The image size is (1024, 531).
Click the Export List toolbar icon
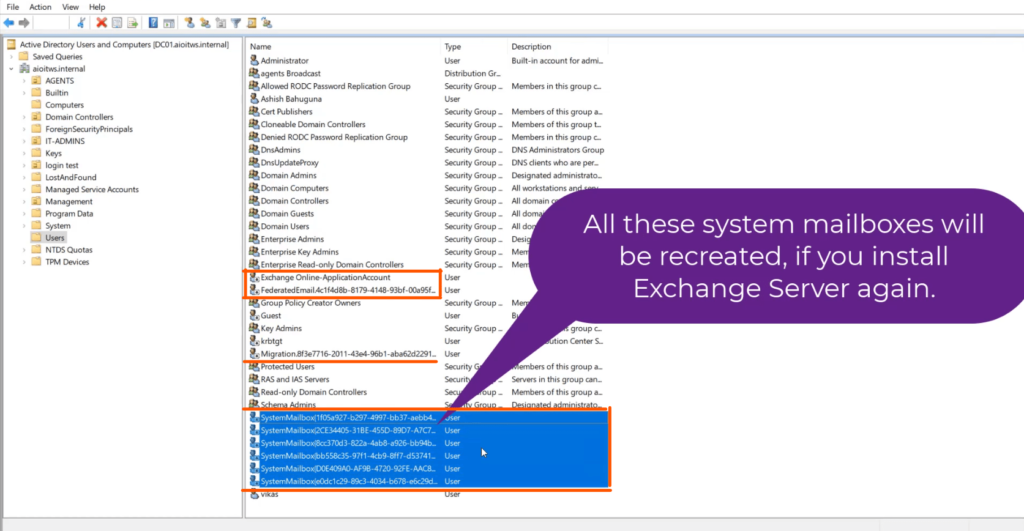[133, 23]
